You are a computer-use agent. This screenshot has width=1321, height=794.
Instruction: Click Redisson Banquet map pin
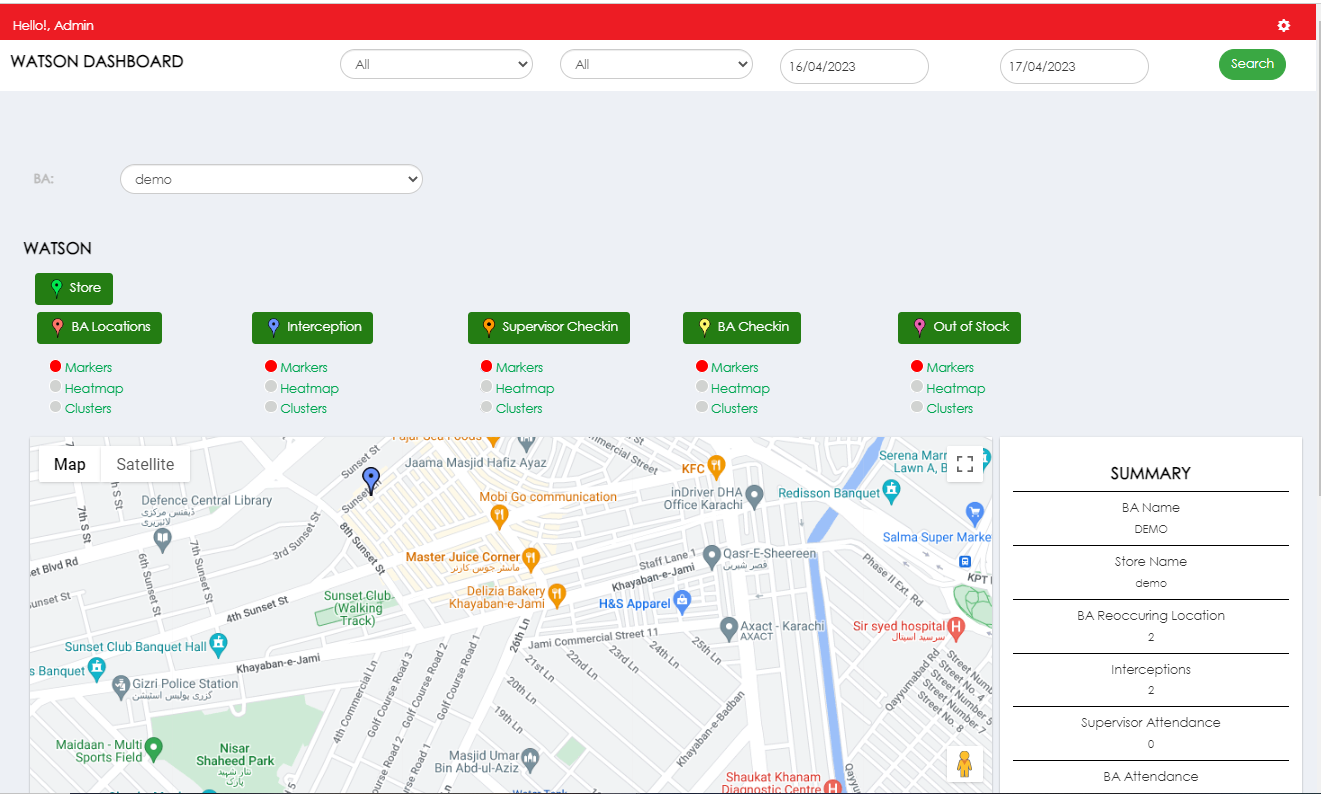click(x=893, y=491)
